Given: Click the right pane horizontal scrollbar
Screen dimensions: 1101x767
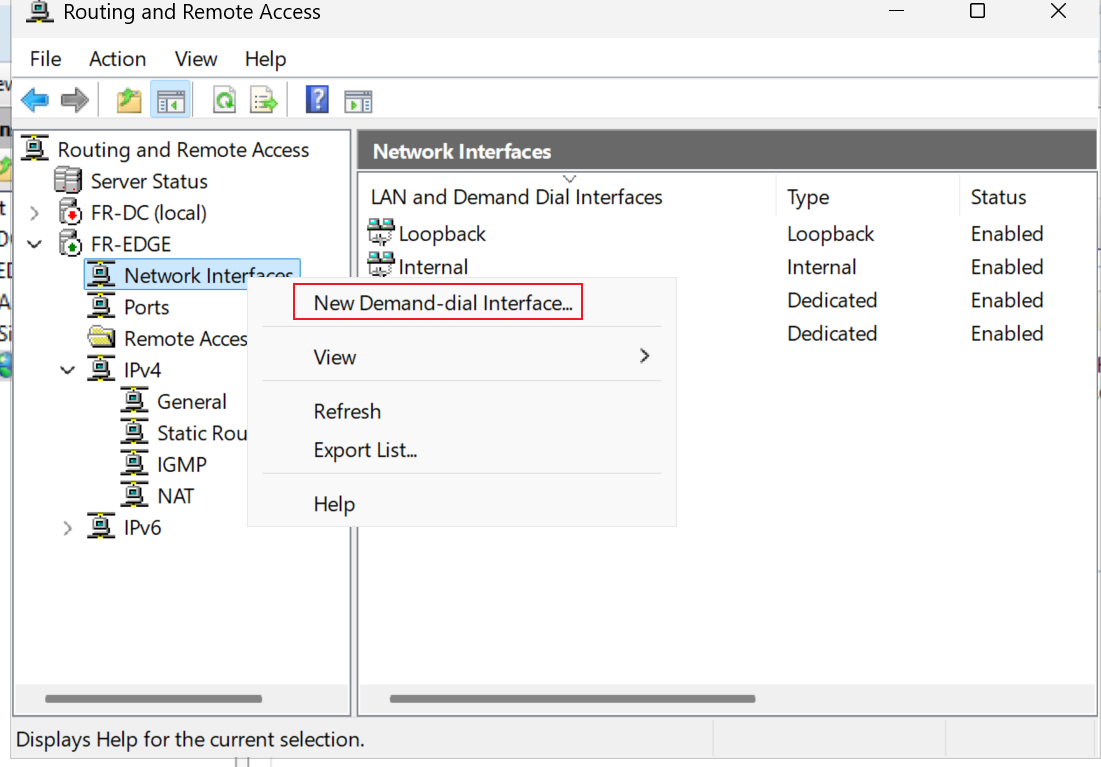Looking at the screenshot, I should 572,699.
